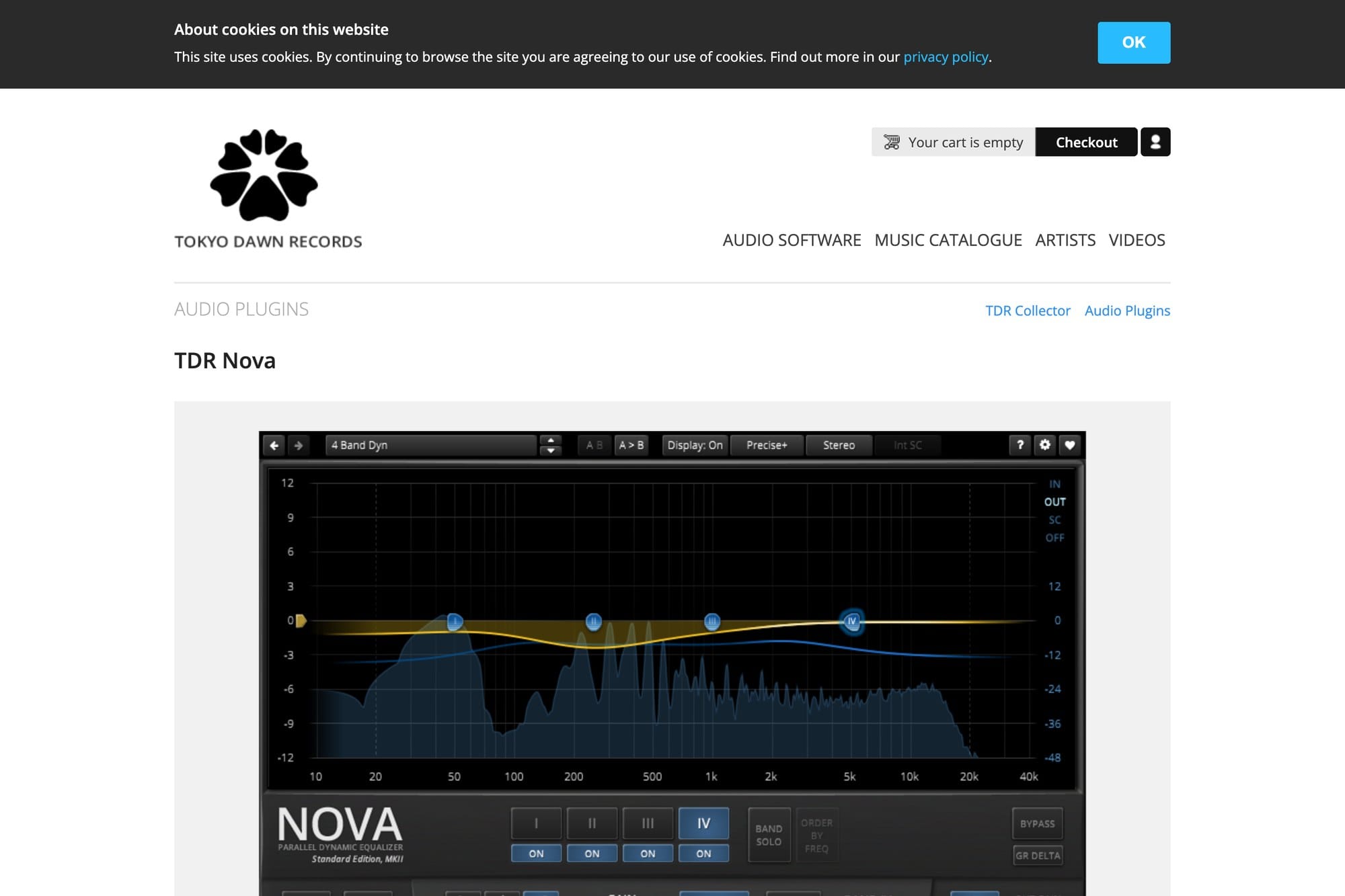This screenshot has height=896, width=1345.
Task: Select band III node on the EQ curve
Action: click(712, 622)
